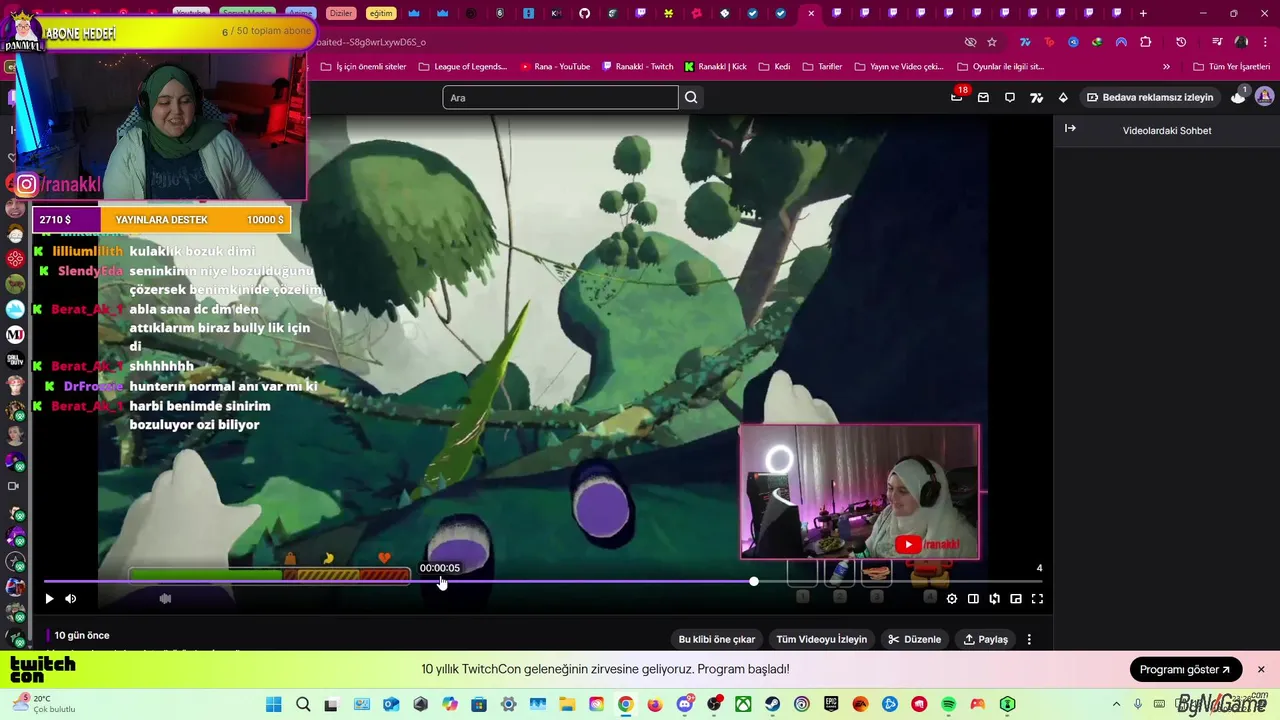The height and width of the screenshot is (720, 1280).
Task: Open a new browser tab with plus
Action: (x=1143, y=13)
